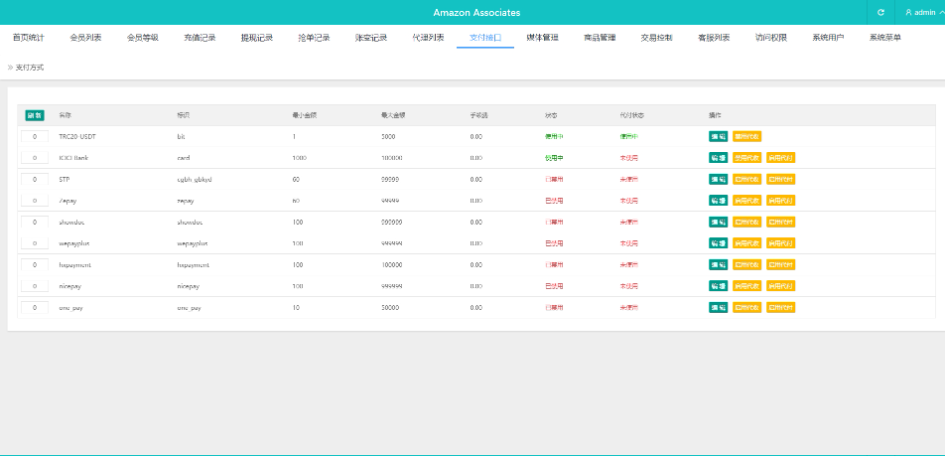Click the 支付方式 breadcrumb
This screenshot has height=456, width=945.
pyautogui.click(x=30, y=67)
